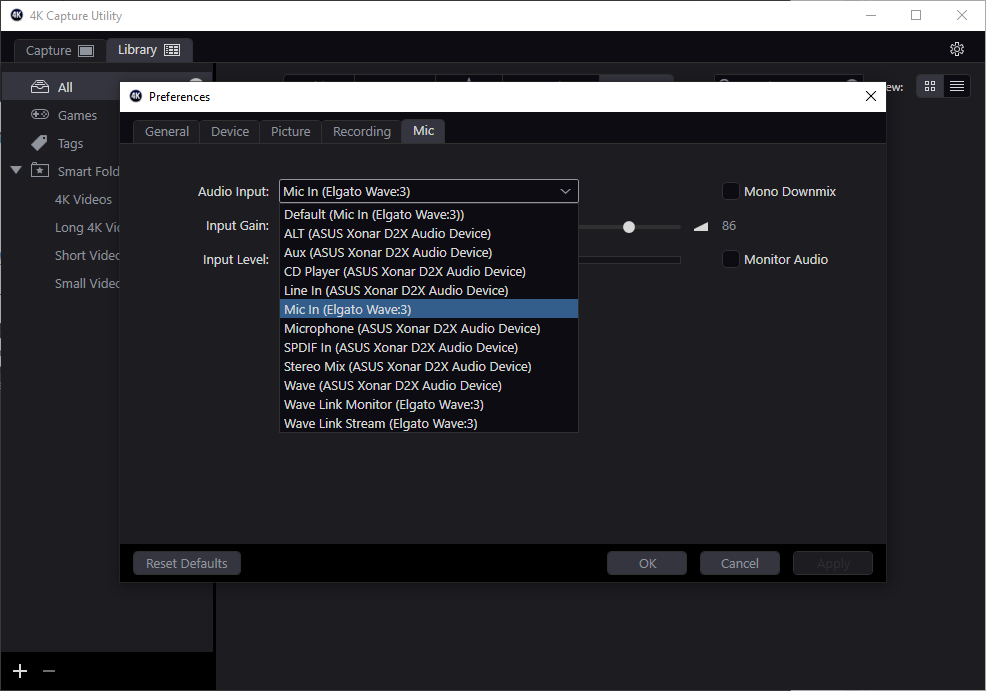Click the Smart Folders star folder icon
This screenshot has width=986, height=691.
40,170
